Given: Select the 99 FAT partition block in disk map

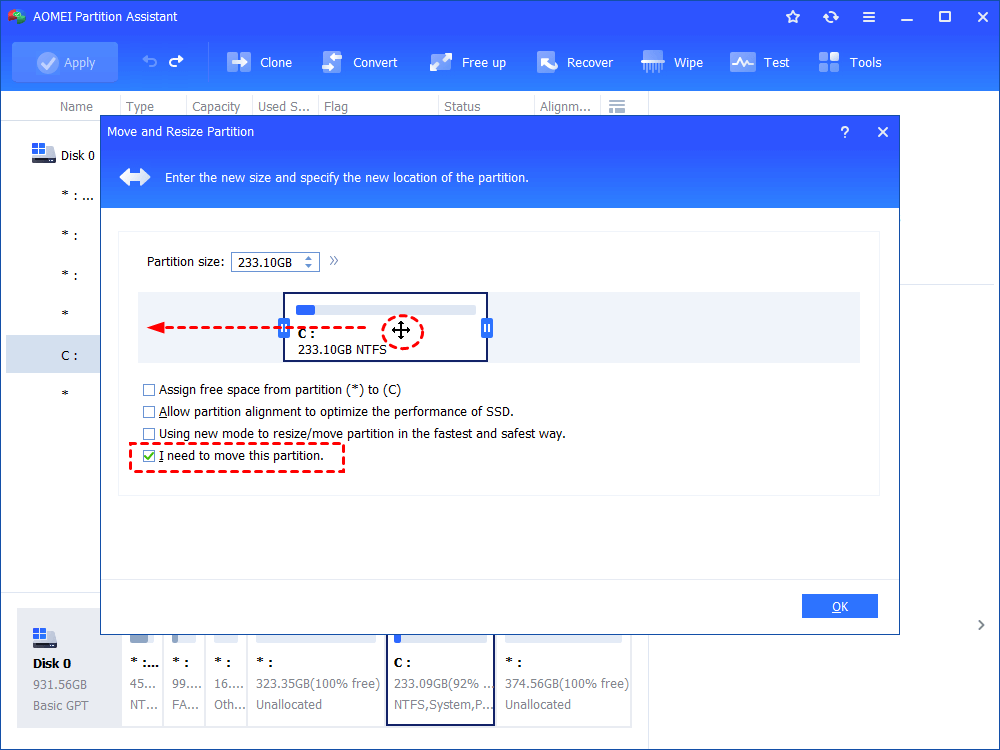Looking at the screenshot, I should (184, 680).
